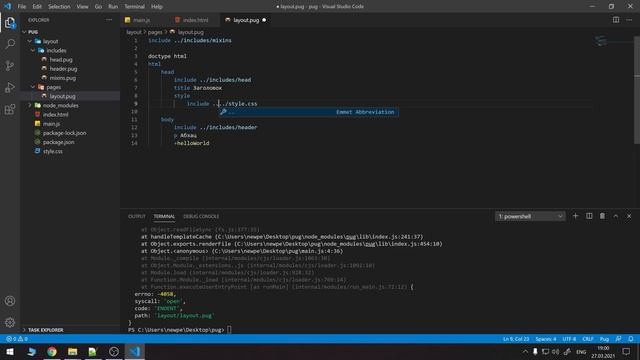640x360 pixels.
Task: Show hidden system tray icons
Action: 525,351
